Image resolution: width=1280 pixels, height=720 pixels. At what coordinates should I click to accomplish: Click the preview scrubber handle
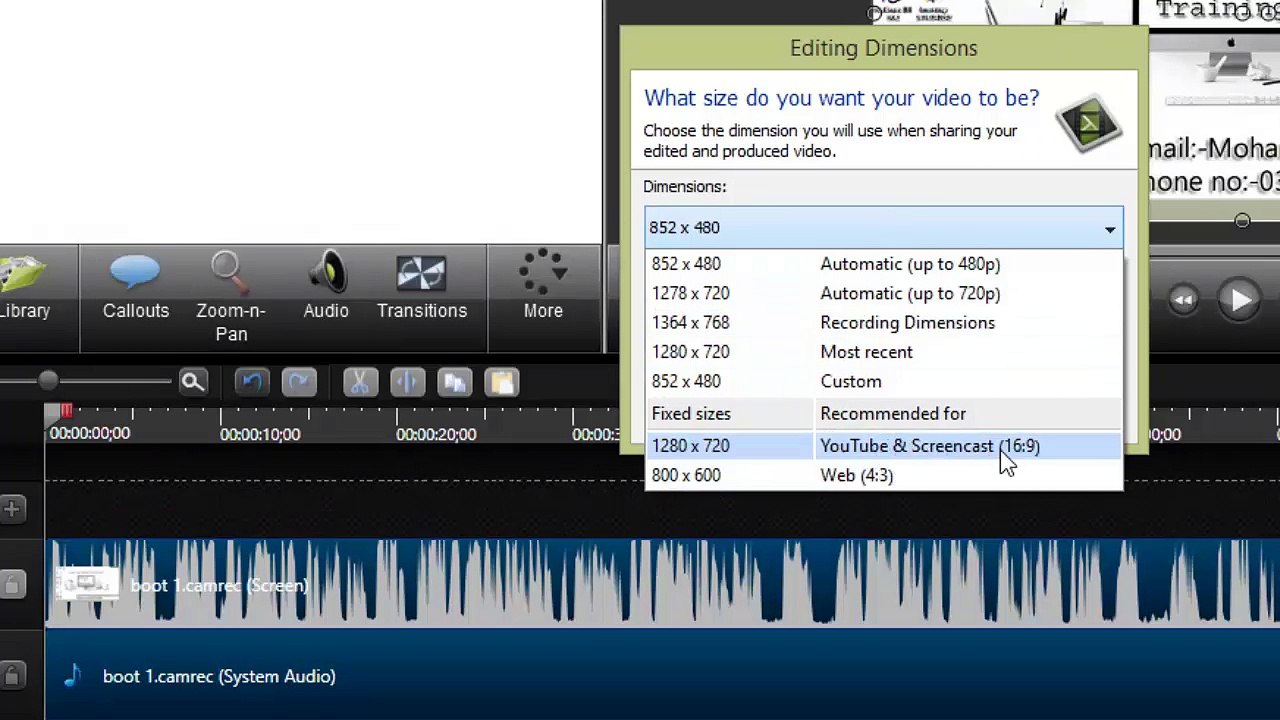click(x=1242, y=220)
